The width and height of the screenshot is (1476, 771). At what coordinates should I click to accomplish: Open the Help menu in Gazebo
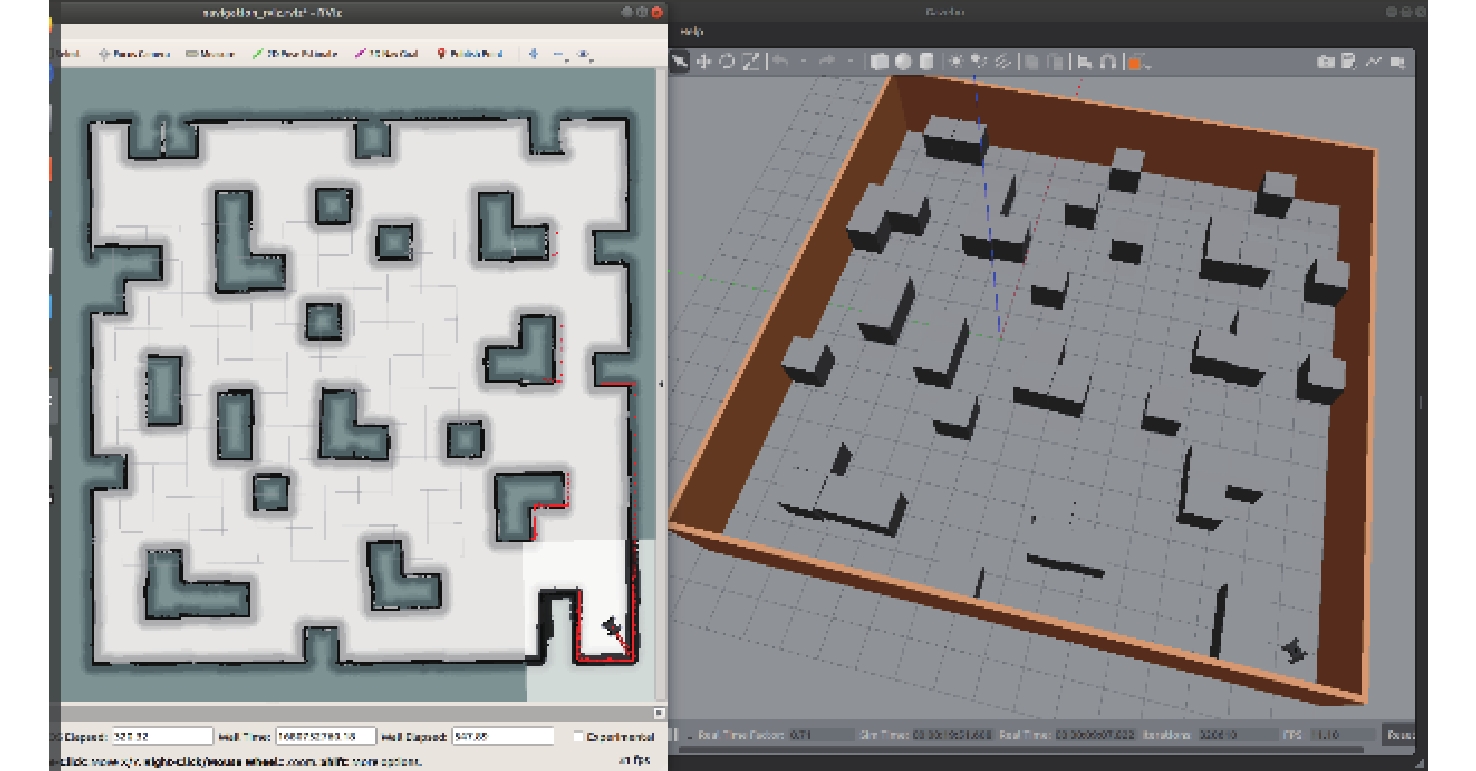(x=692, y=32)
